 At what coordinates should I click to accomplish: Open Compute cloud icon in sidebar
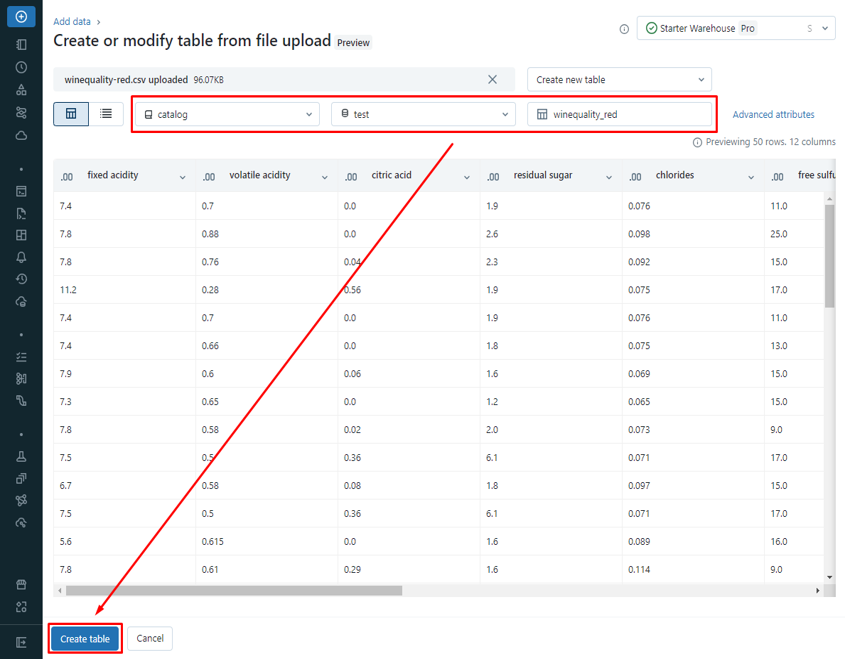tap(21, 135)
